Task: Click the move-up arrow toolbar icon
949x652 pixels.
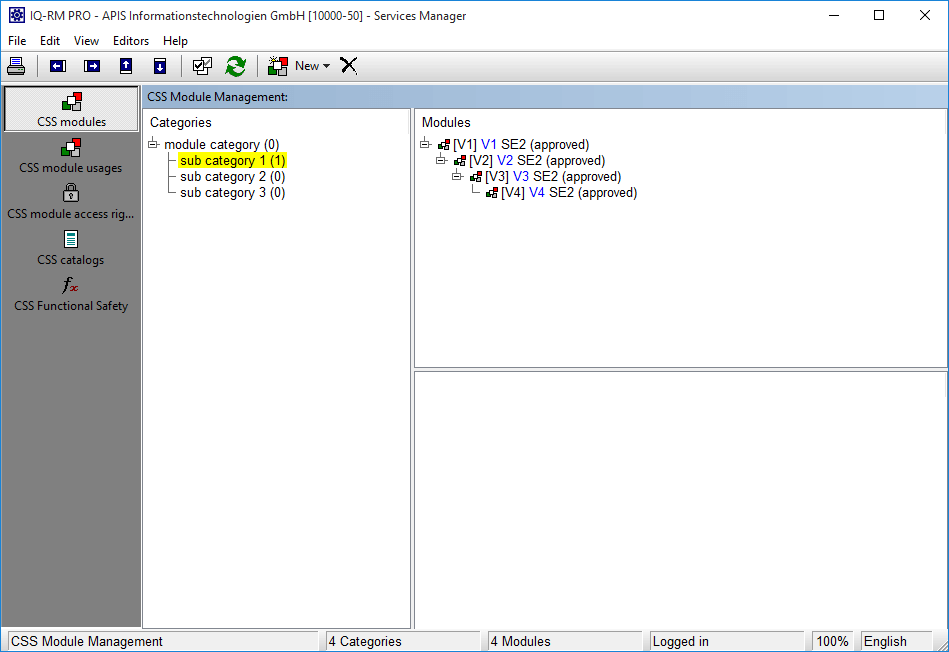Action: [x=126, y=66]
